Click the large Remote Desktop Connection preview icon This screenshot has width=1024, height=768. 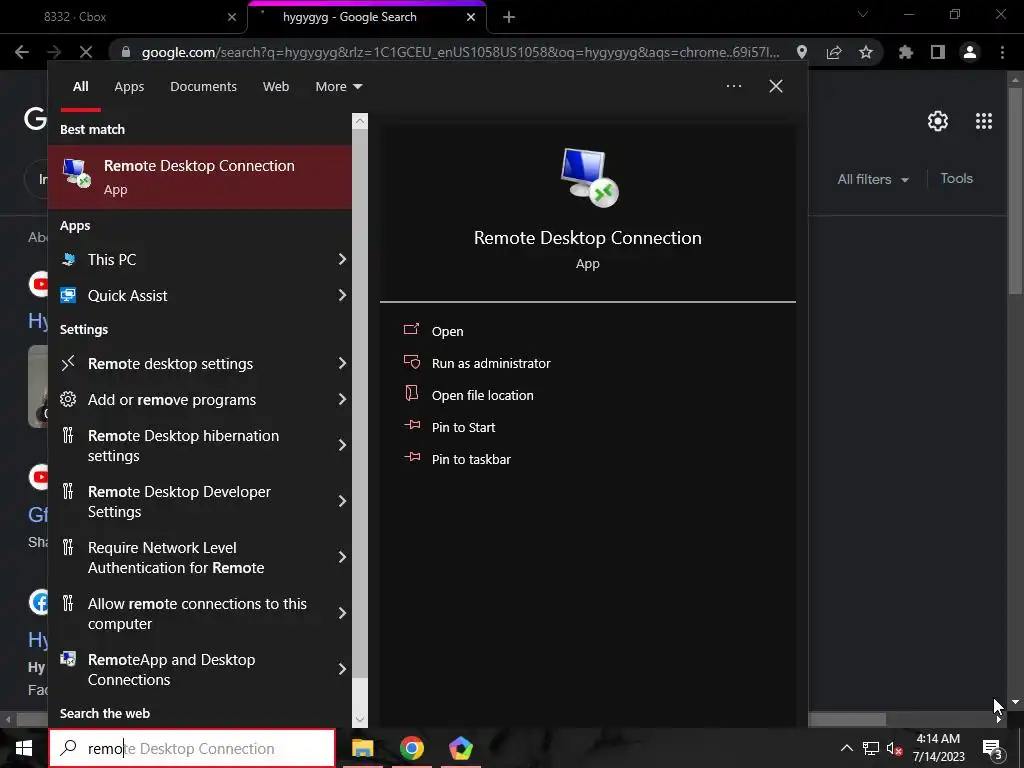click(x=589, y=177)
